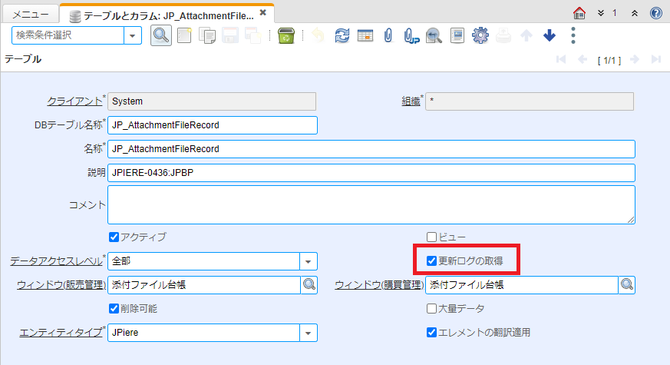670x365 pixels.
Task: Click the Home icon at top right
Action: tap(579, 13)
